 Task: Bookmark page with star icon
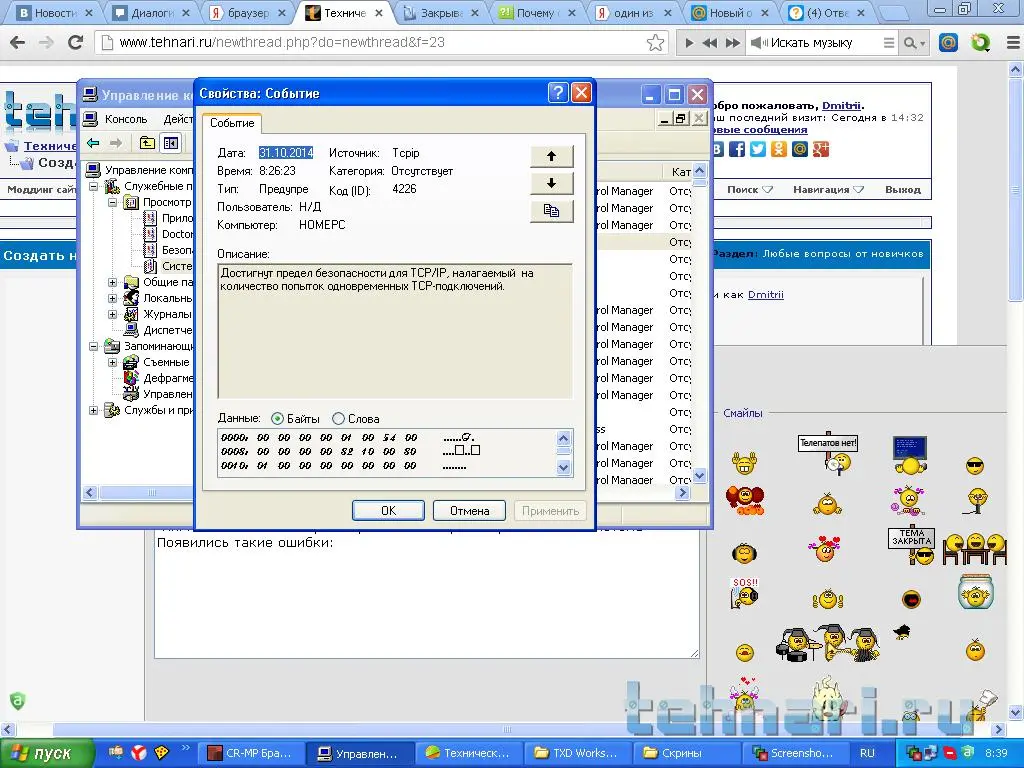pyautogui.click(x=655, y=43)
